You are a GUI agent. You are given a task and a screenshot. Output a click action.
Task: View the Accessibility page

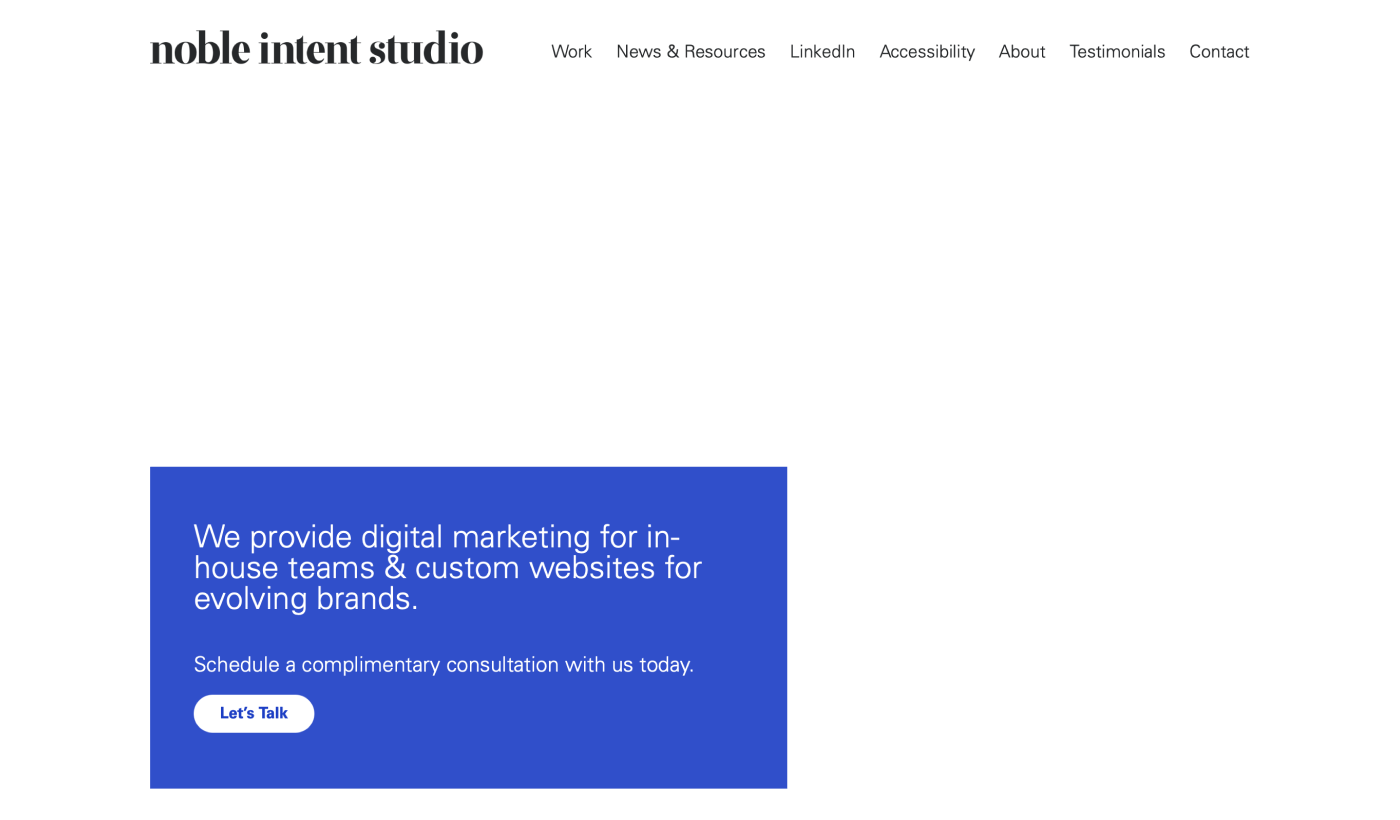(x=927, y=51)
